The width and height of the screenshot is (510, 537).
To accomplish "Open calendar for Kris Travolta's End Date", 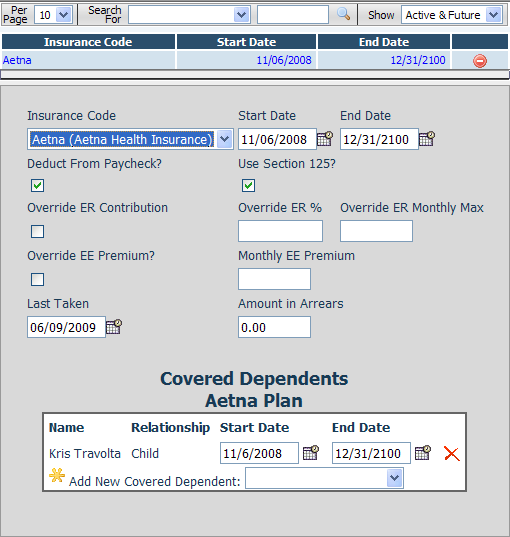I will tap(423, 453).
